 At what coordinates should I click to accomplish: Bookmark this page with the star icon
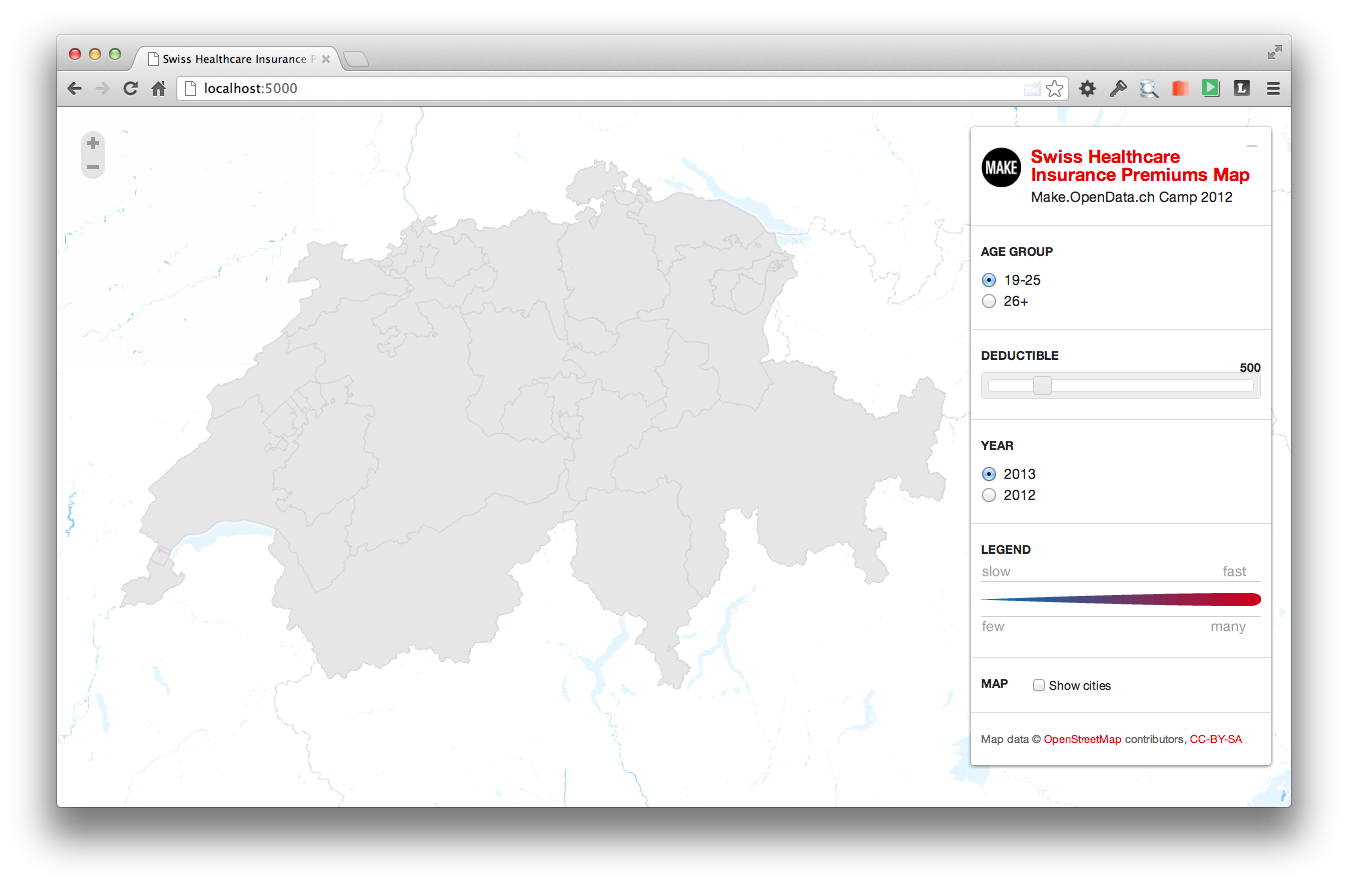click(1054, 89)
